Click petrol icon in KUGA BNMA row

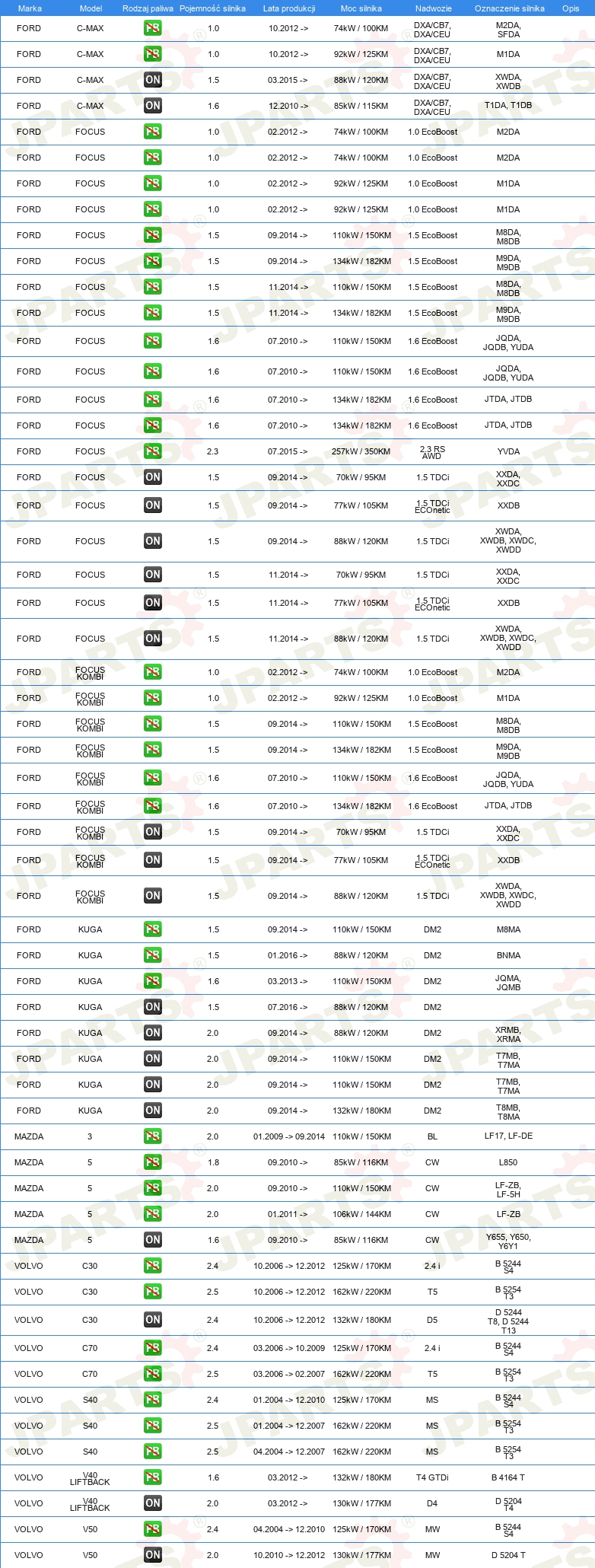point(153,955)
